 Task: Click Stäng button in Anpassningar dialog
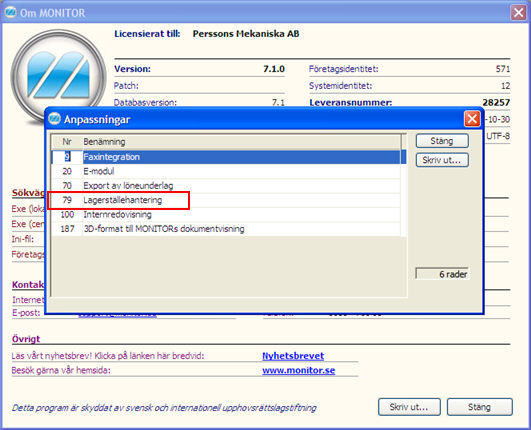click(442, 141)
